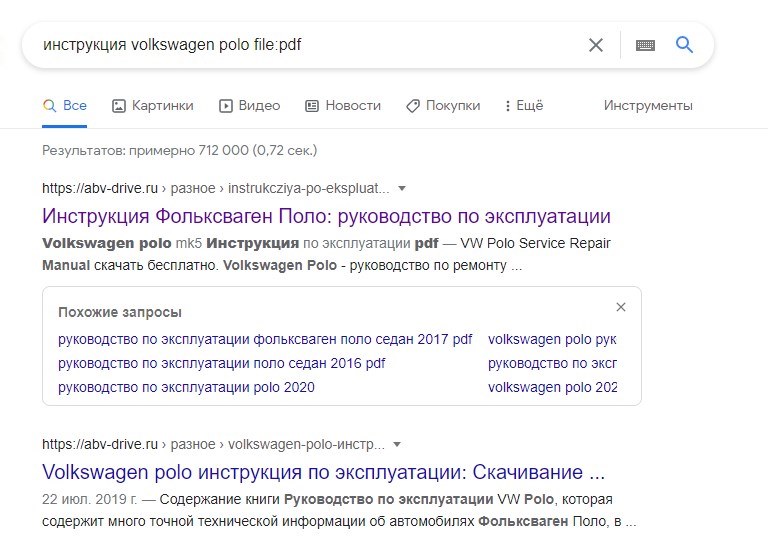This screenshot has height=560, width=768.
Task: Expand dropdown arrow beside volkswagen-polo-инстр URL
Action: pyautogui.click(x=397, y=444)
